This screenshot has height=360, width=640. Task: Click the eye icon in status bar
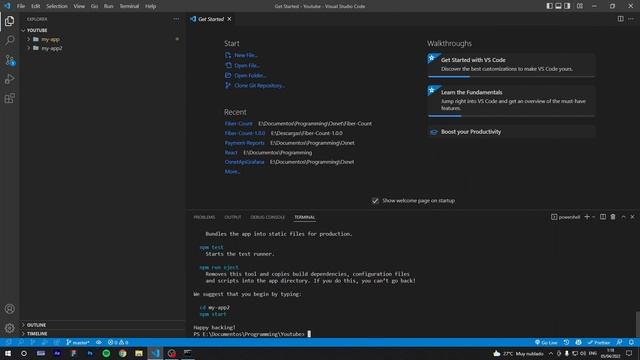pos(98,342)
